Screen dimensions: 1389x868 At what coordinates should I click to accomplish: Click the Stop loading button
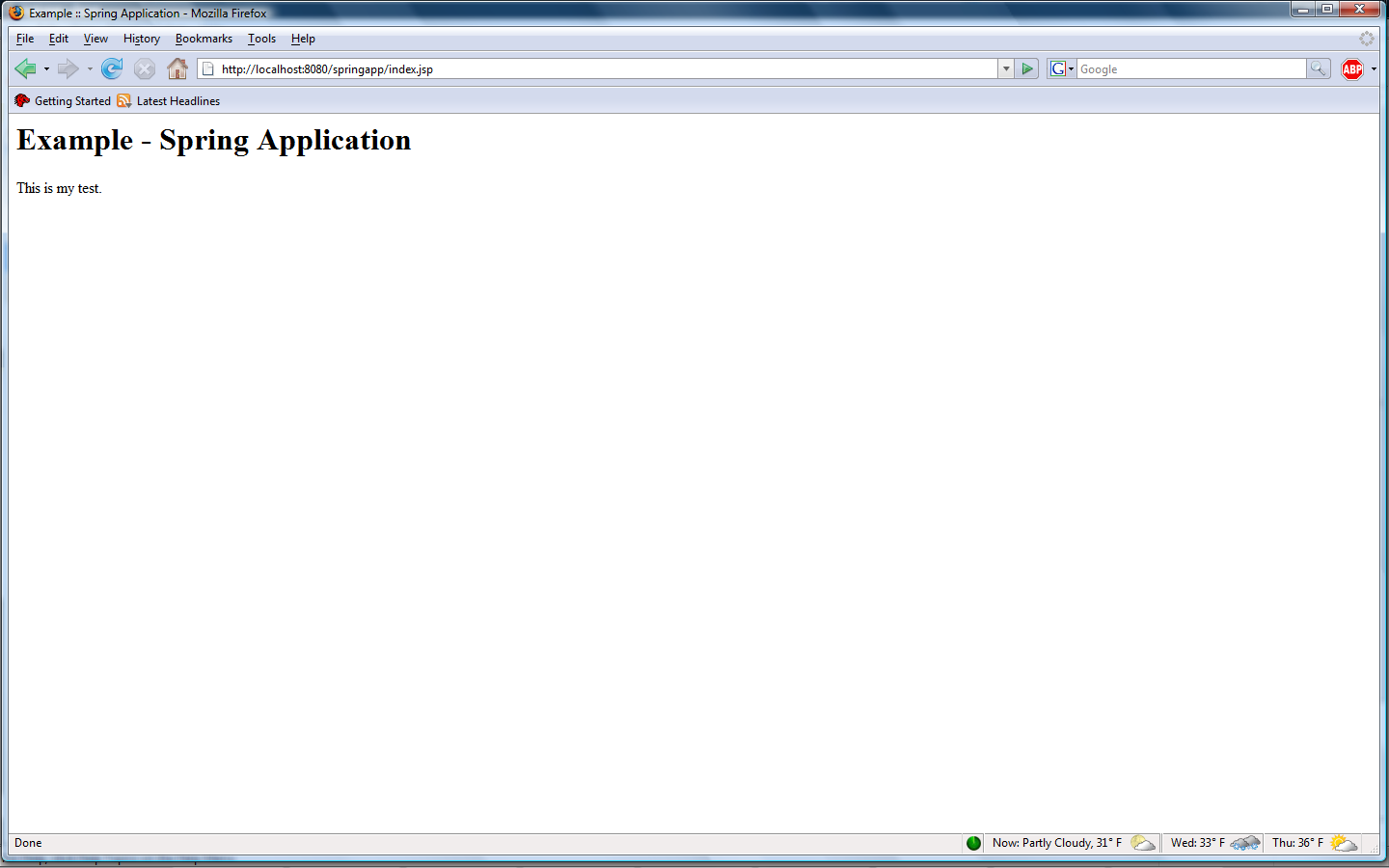click(x=145, y=68)
